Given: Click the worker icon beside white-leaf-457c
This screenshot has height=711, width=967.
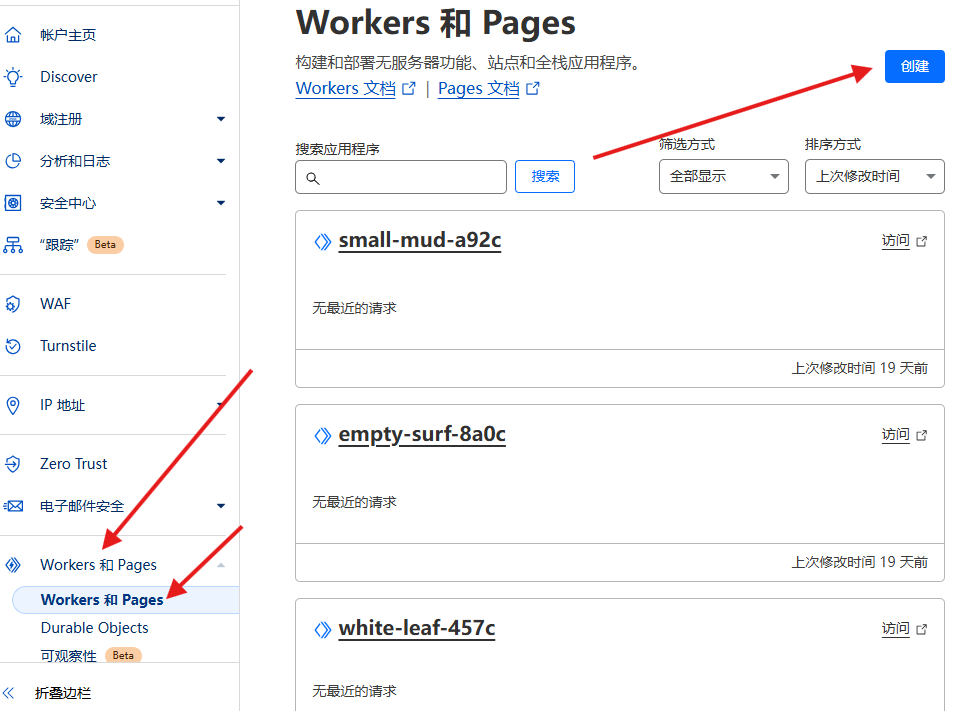Looking at the screenshot, I should pos(323,630).
